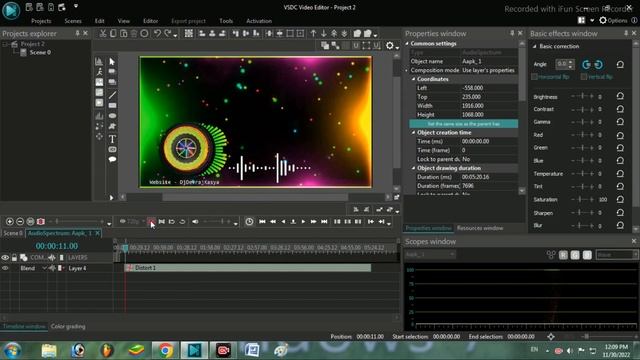This screenshot has width=640, height=360.
Task: Pin the Projects explorer panel
Action: click(x=77, y=33)
